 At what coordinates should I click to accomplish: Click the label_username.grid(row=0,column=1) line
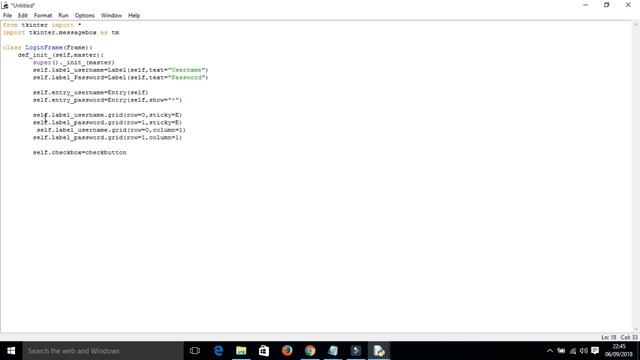(111, 130)
